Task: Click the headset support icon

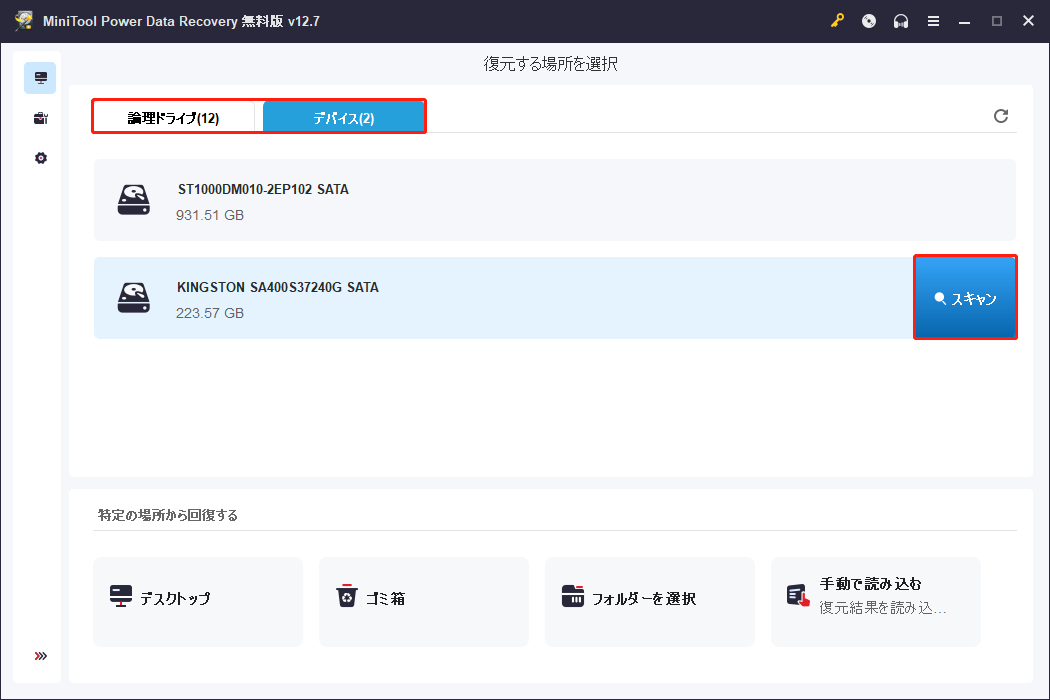Action: (x=901, y=20)
